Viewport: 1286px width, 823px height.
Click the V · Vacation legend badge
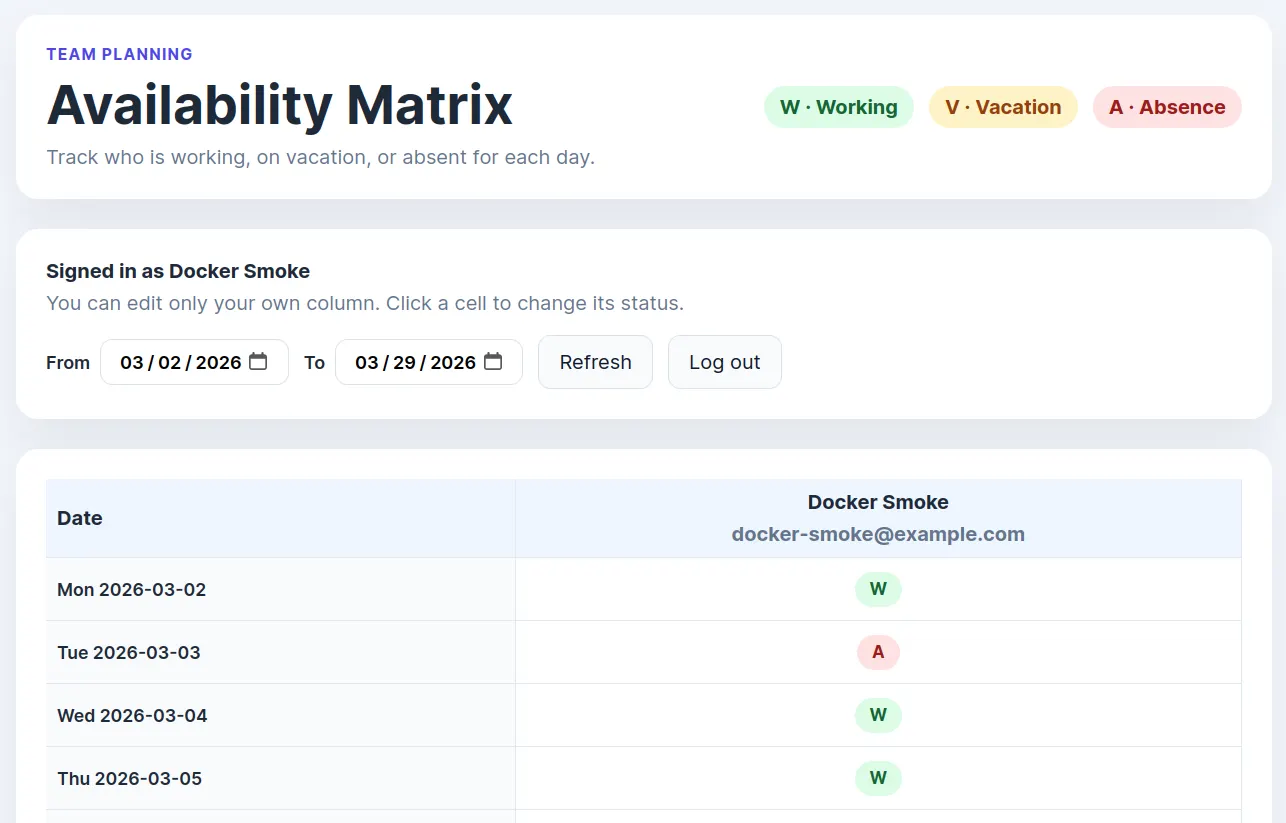[1003, 107]
